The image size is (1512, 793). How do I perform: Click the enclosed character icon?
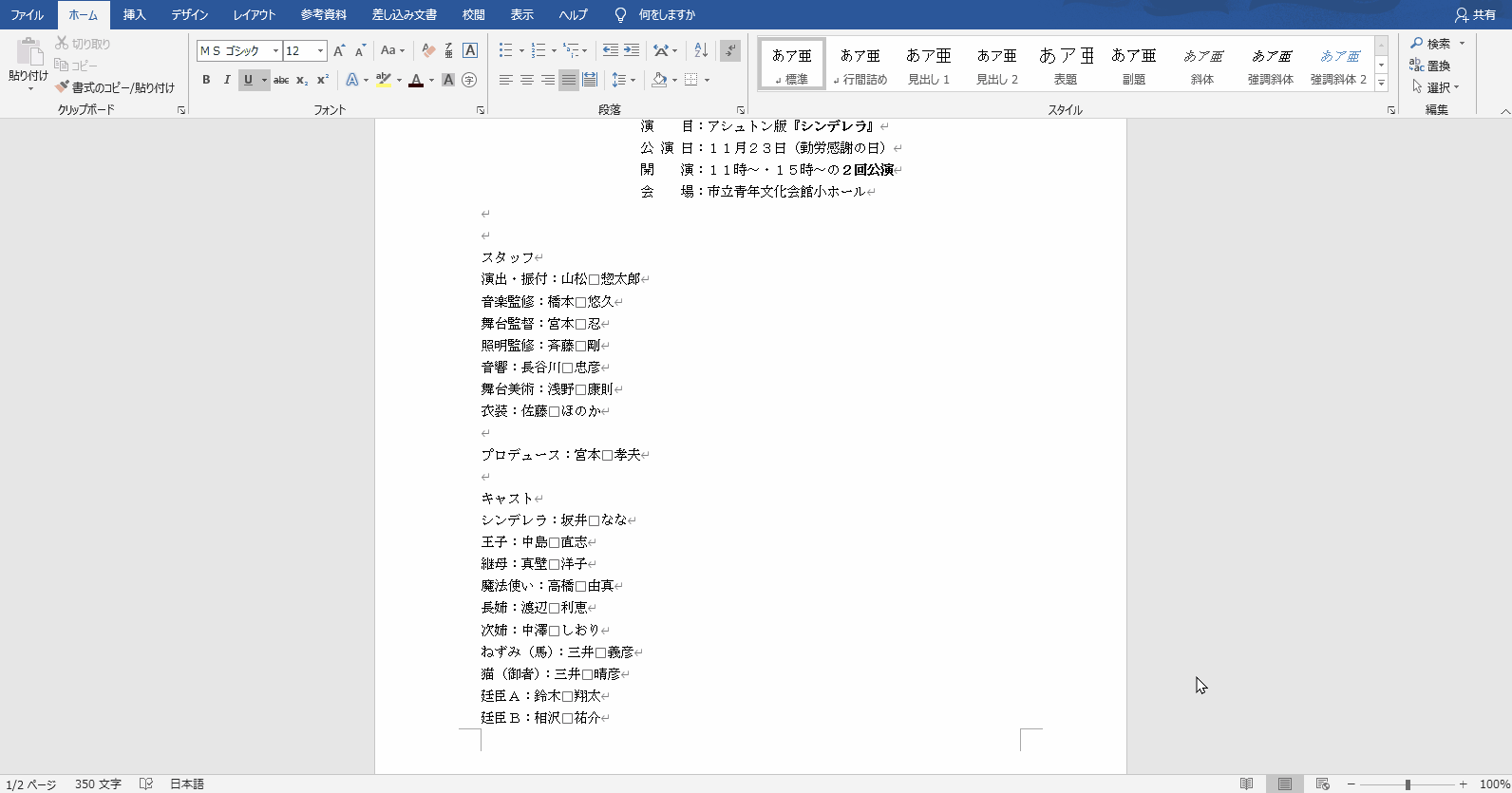point(469,81)
